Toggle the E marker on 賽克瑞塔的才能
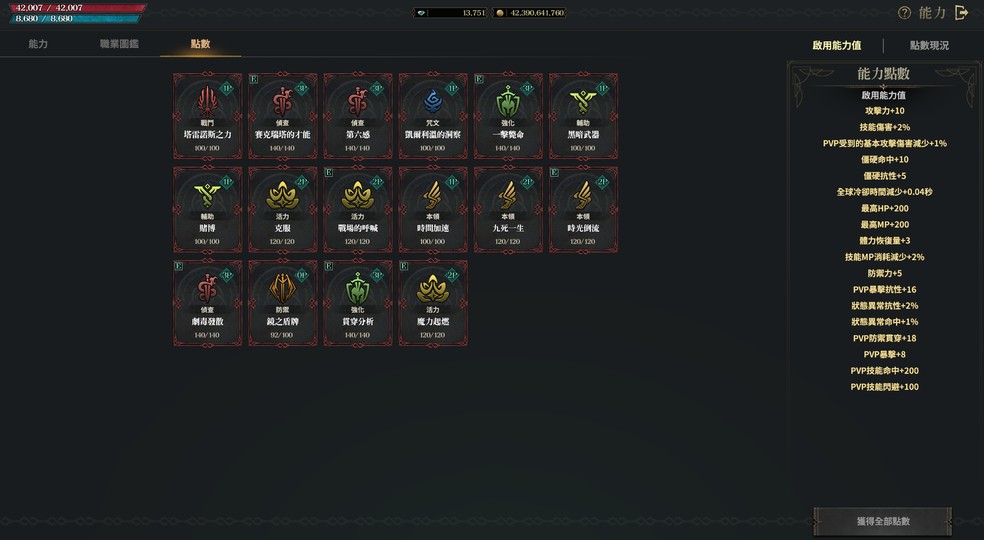This screenshot has width=984, height=540. click(x=254, y=79)
